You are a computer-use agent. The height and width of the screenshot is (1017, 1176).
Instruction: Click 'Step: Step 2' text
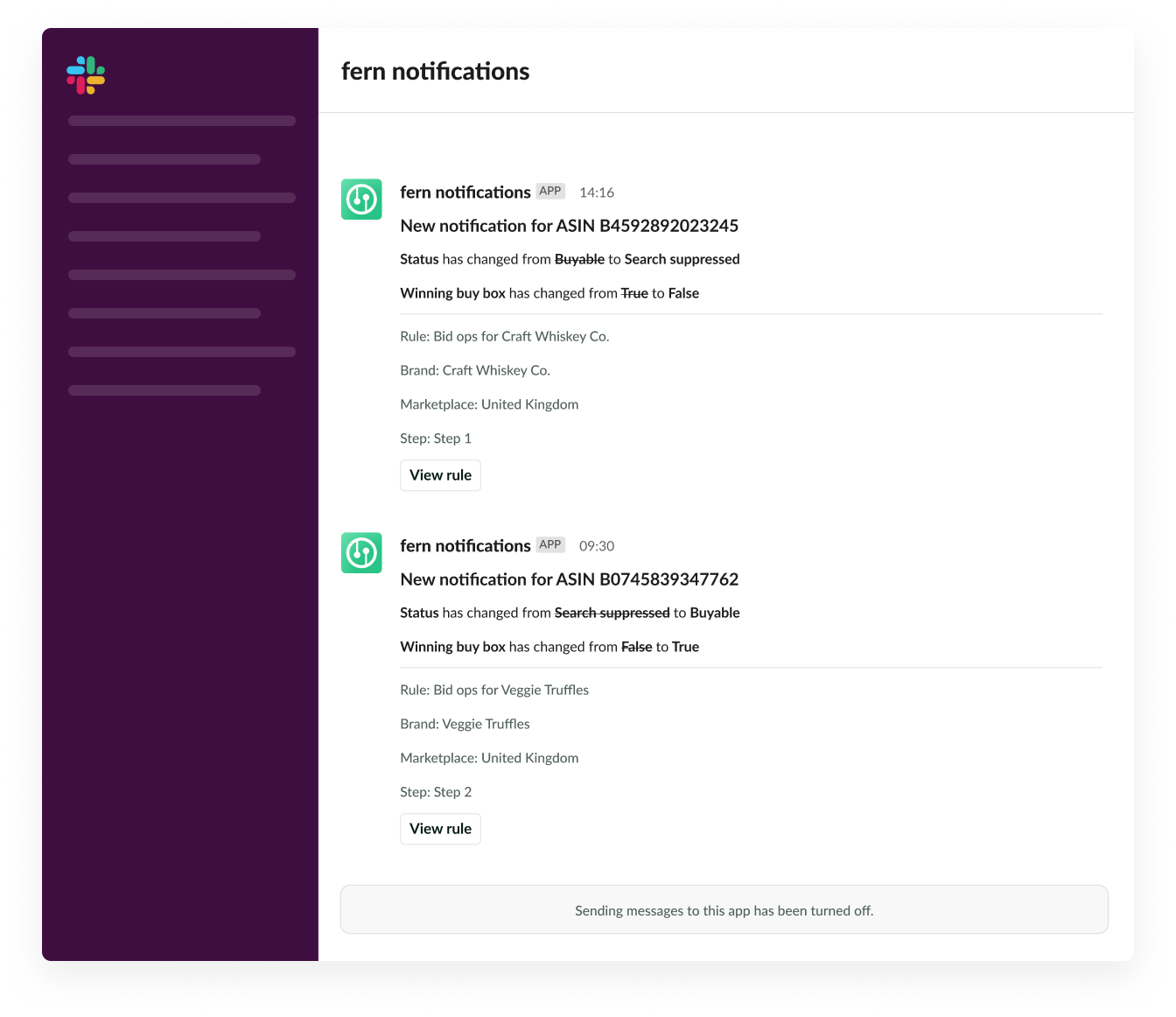click(436, 792)
